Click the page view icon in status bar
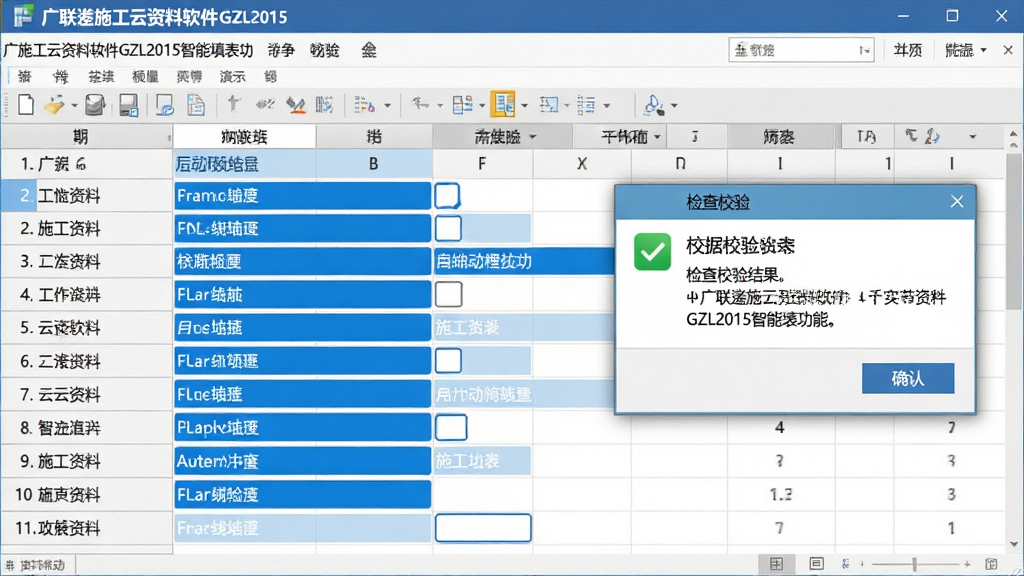 point(816,564)
